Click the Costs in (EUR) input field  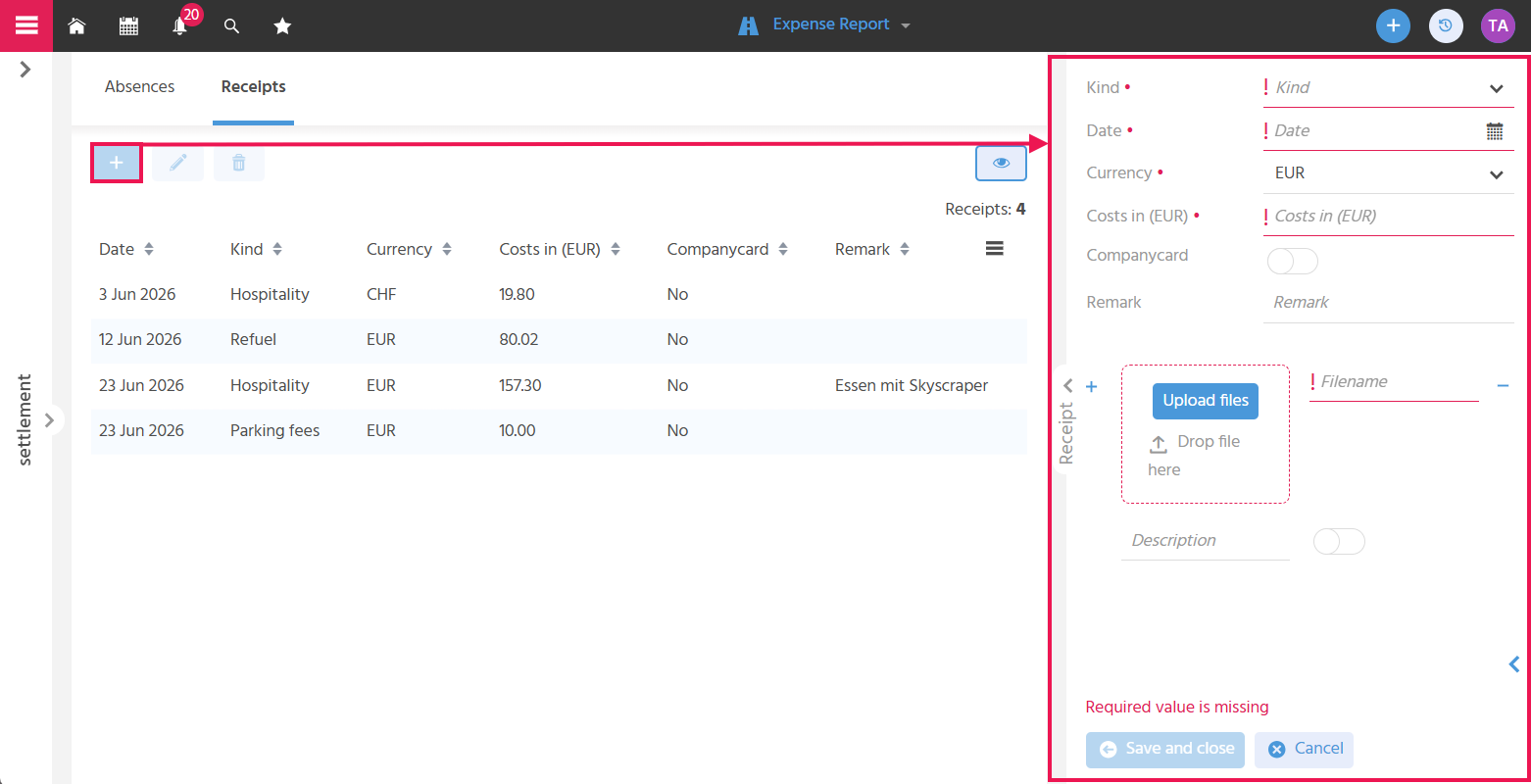click(x=1388, y=217)
